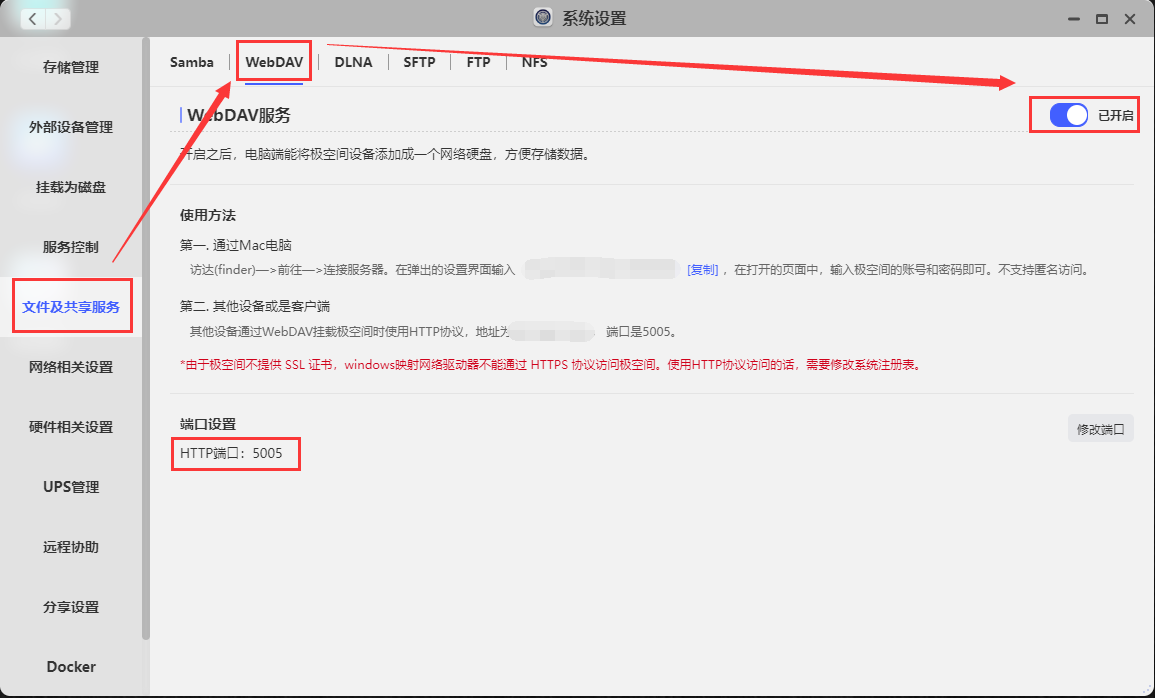
Task: Select 分享设置 in the sidebar
Action: pyautogui.click(x=71, y=607)
